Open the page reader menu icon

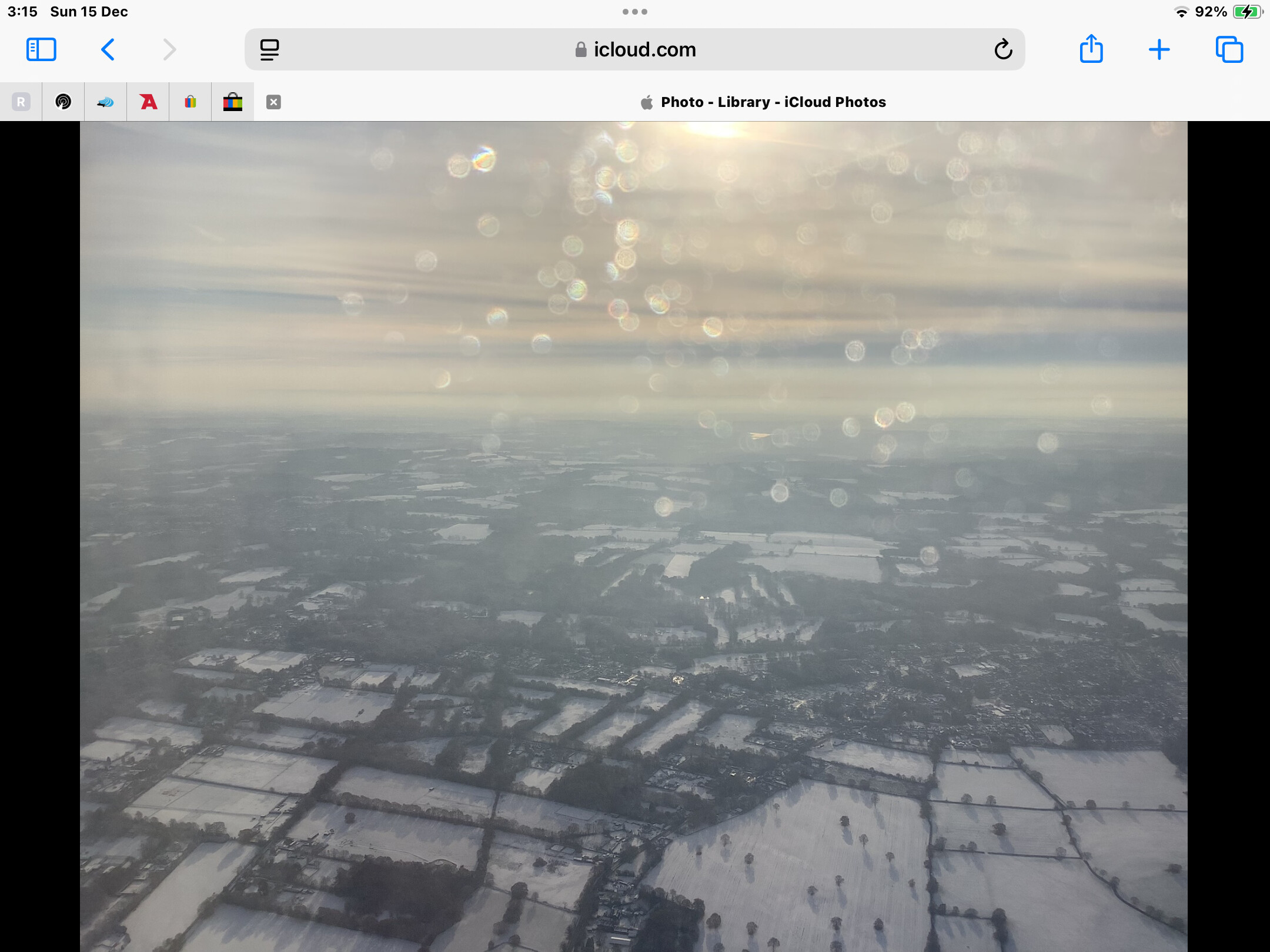(269, 49)
